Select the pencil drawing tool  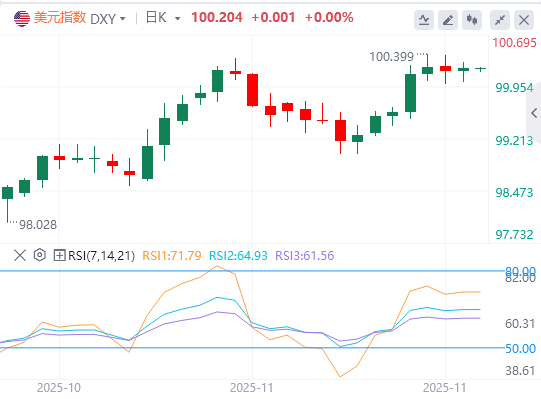(448, 20)
